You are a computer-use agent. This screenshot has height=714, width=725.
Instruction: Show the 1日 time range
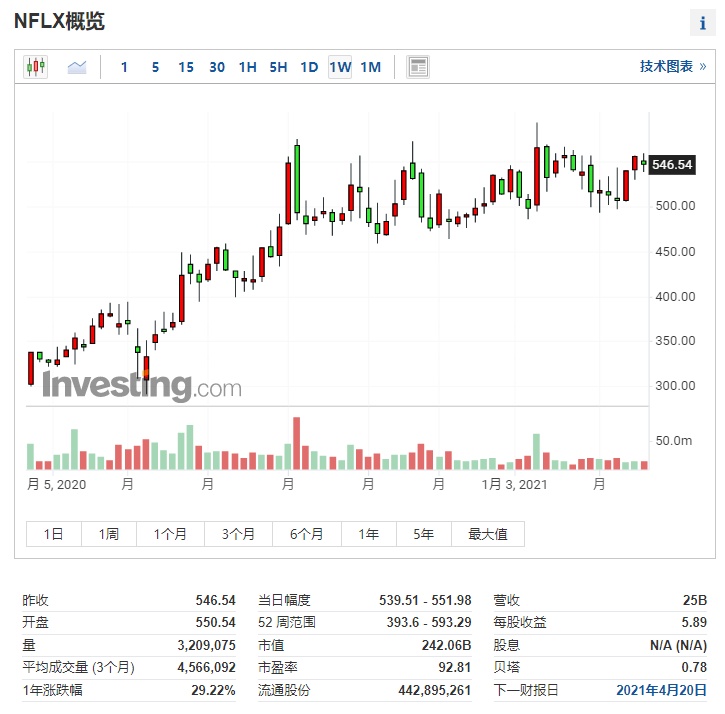click(x=54, y=534)
